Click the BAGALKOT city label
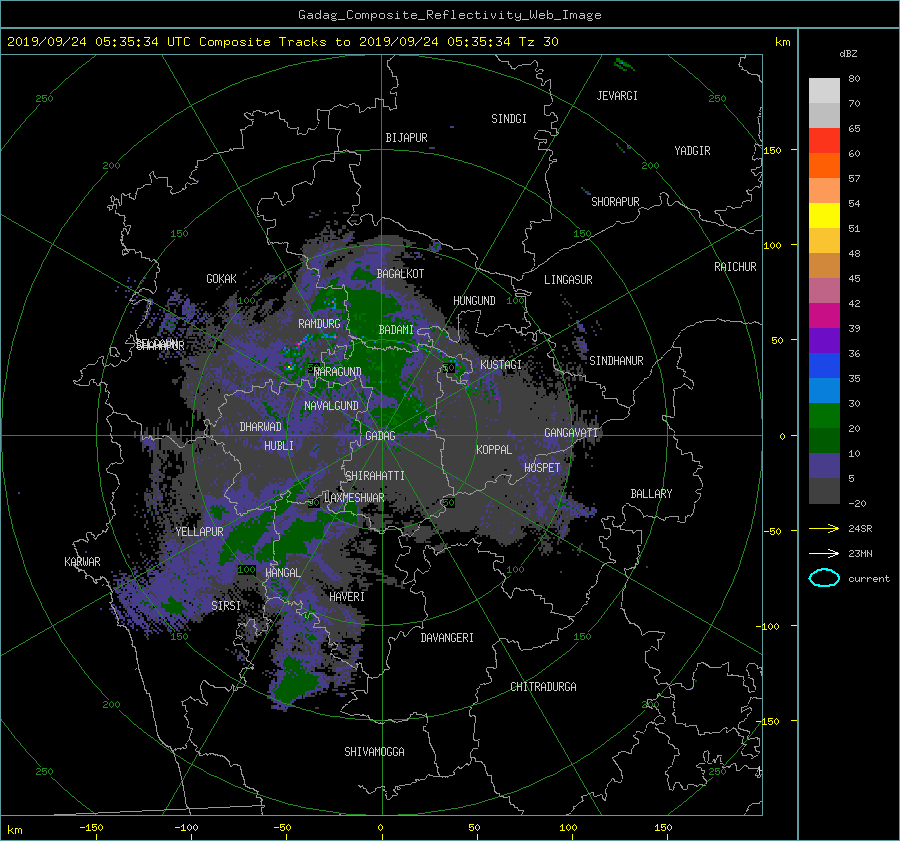The width and height of the screenshot is (900, 841). 400,274
